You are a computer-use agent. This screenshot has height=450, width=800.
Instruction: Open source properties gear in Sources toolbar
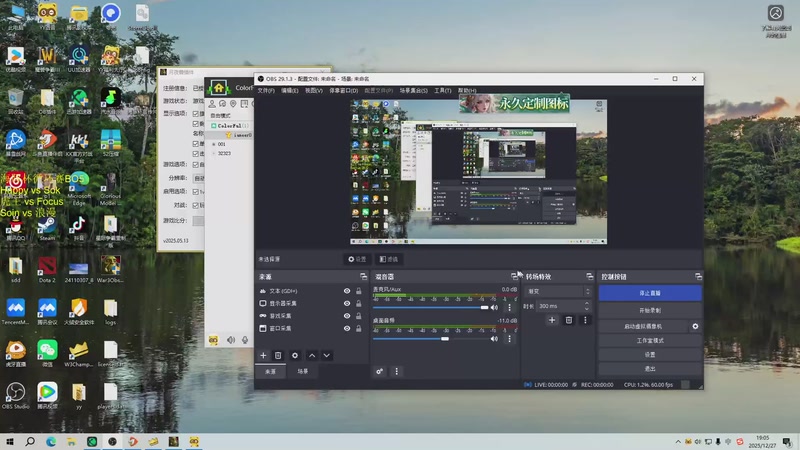[x=295, y=355]
